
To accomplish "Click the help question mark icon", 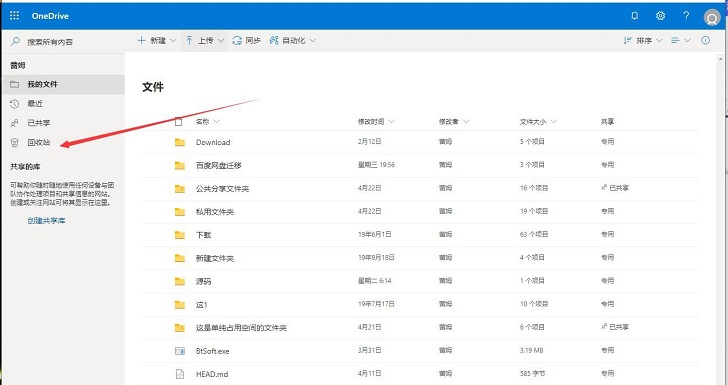I will [686, 16].
